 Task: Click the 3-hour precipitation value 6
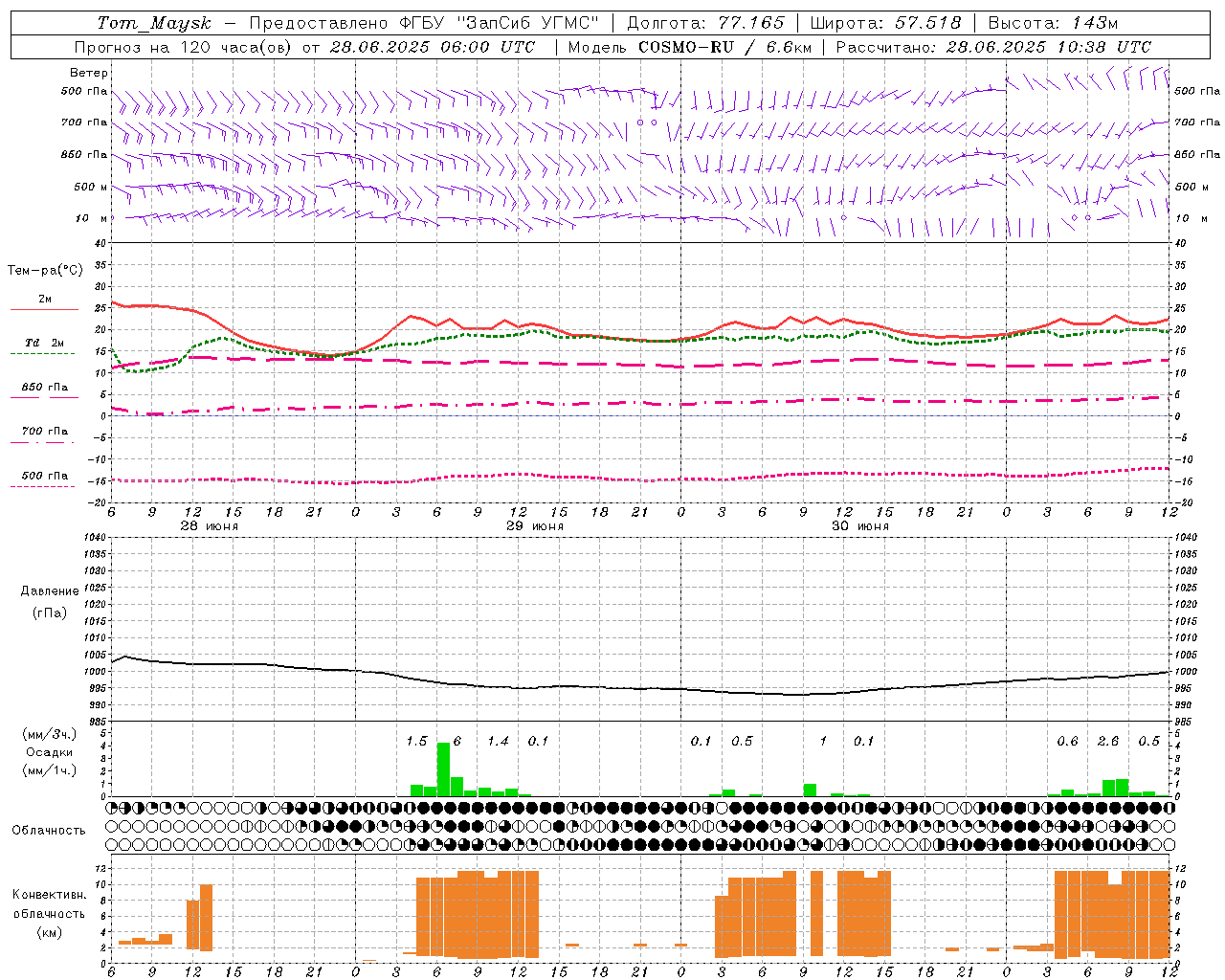[457, 742]
